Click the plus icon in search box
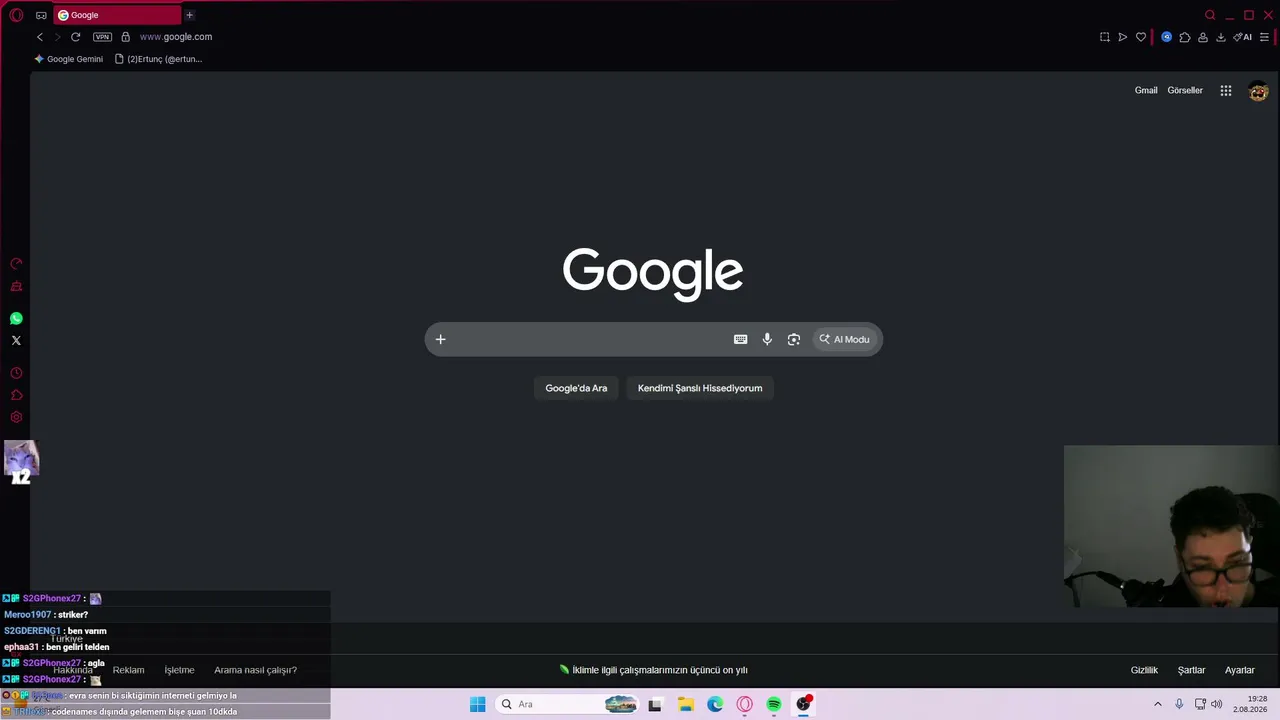1280x720 pixels. click(440, 339)
